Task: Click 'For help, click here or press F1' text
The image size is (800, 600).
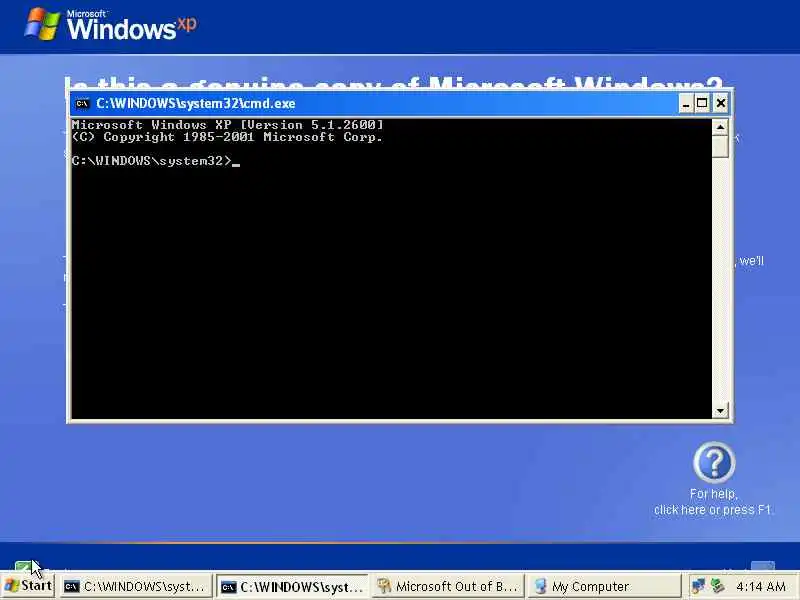Action: (712, 502)
